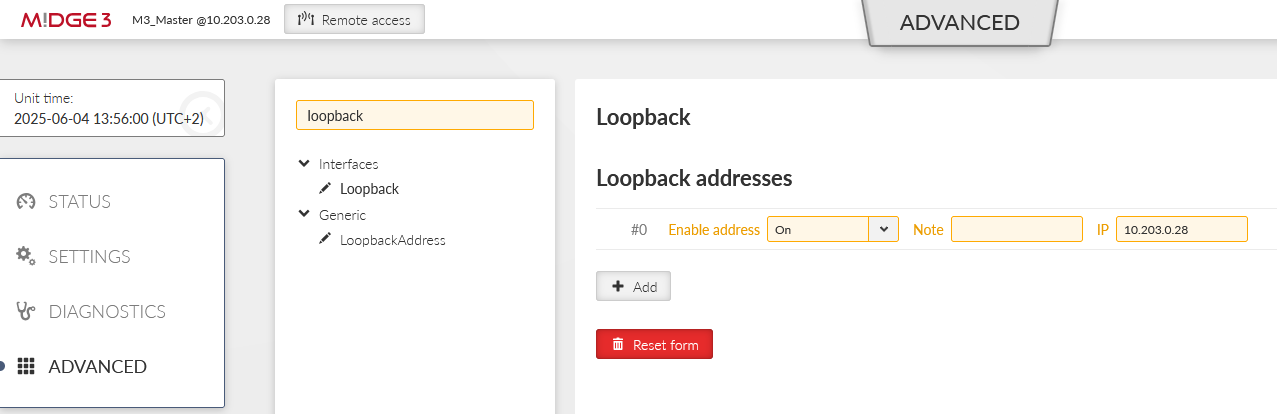This screenshot has width=1277, height=414.
Task: Click the Note label text
Action: click(x=928, y=230)
